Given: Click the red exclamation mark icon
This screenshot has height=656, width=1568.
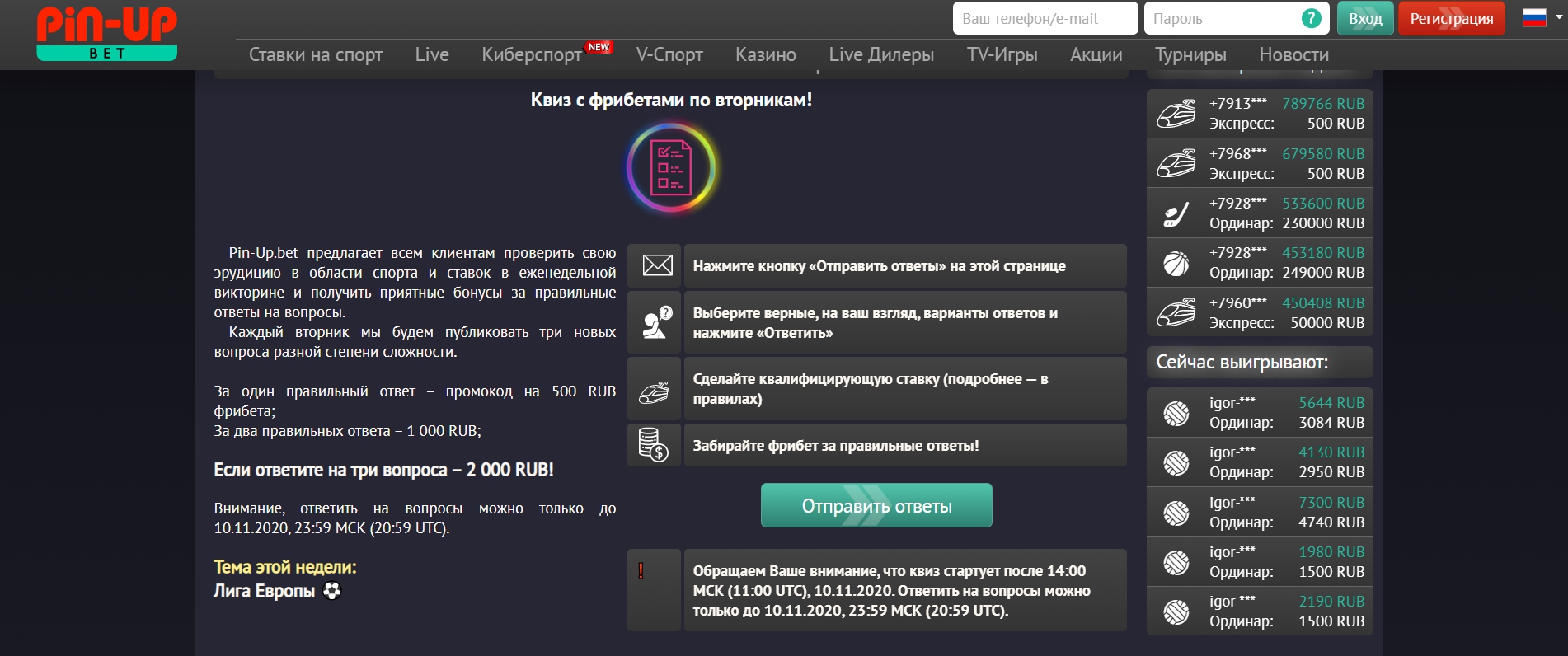Looking at the screenshot, I should point(641,570).
